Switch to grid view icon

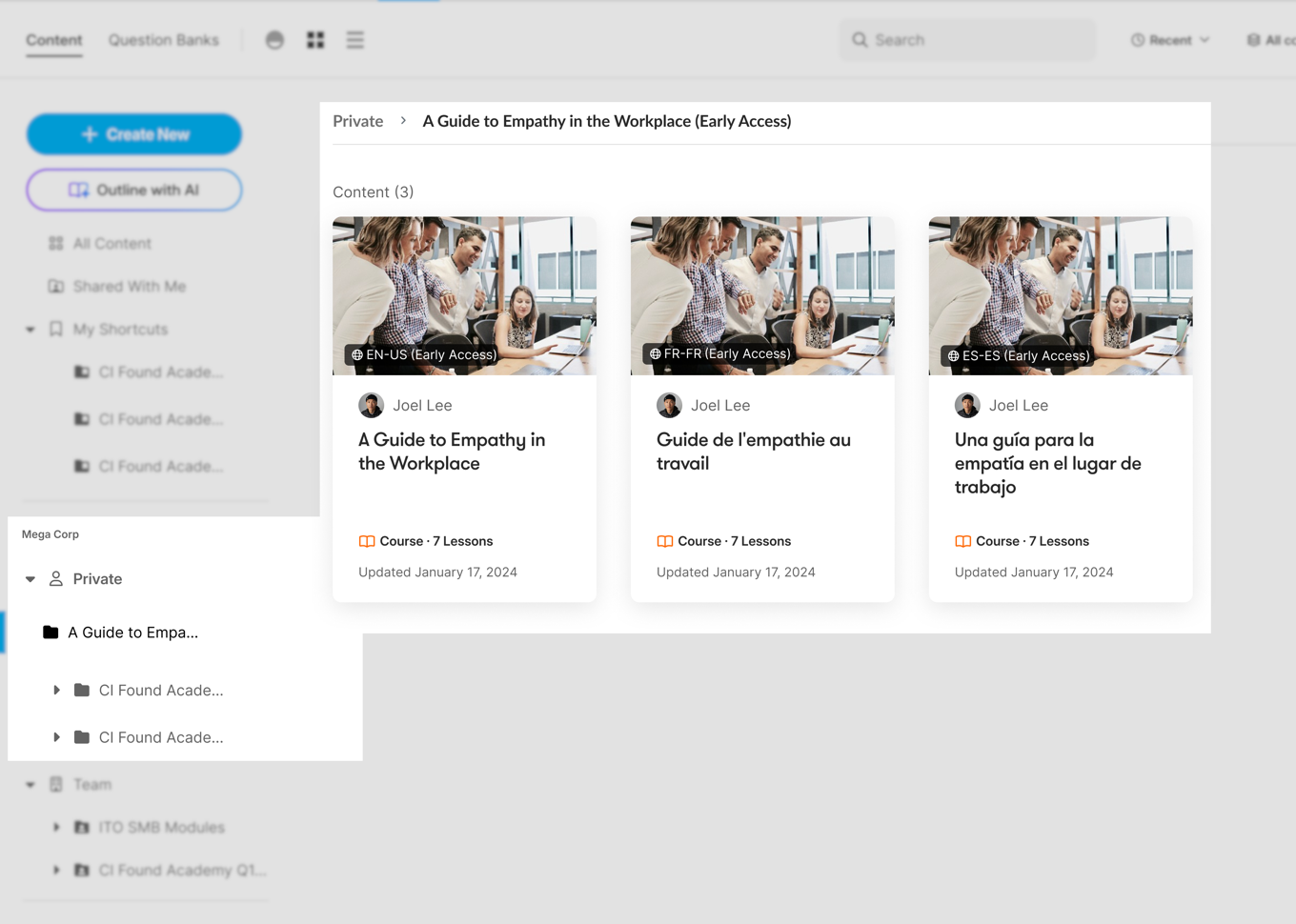coord(315,40)
